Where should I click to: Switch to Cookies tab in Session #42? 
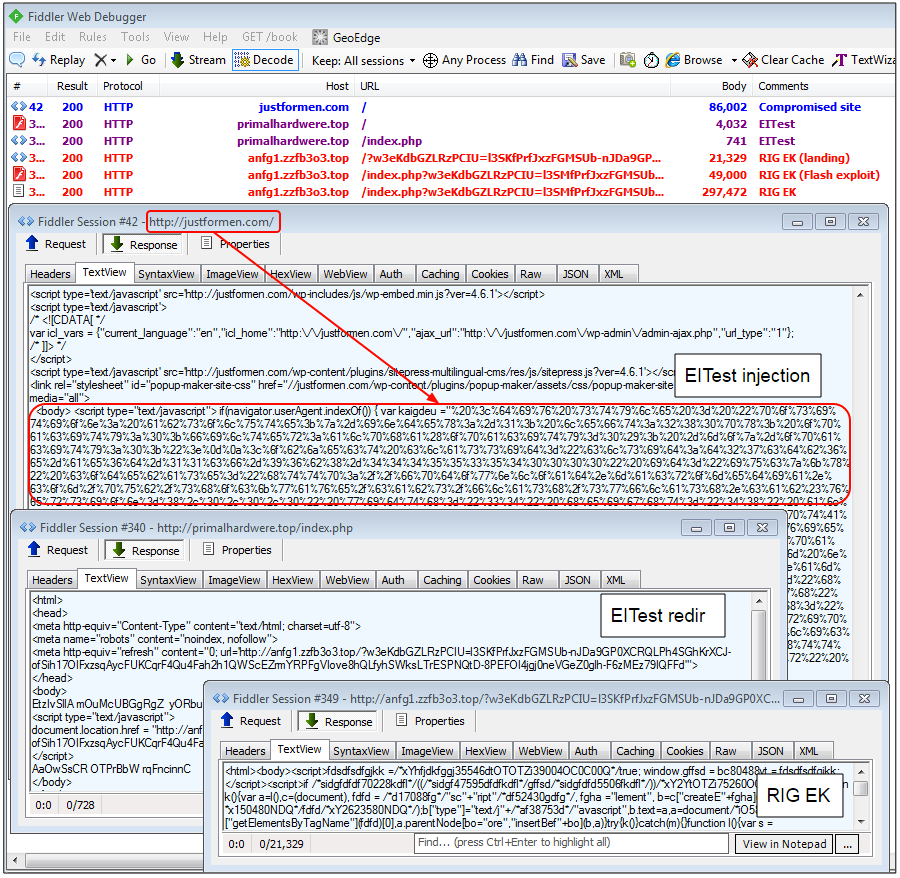click(490, 274)
